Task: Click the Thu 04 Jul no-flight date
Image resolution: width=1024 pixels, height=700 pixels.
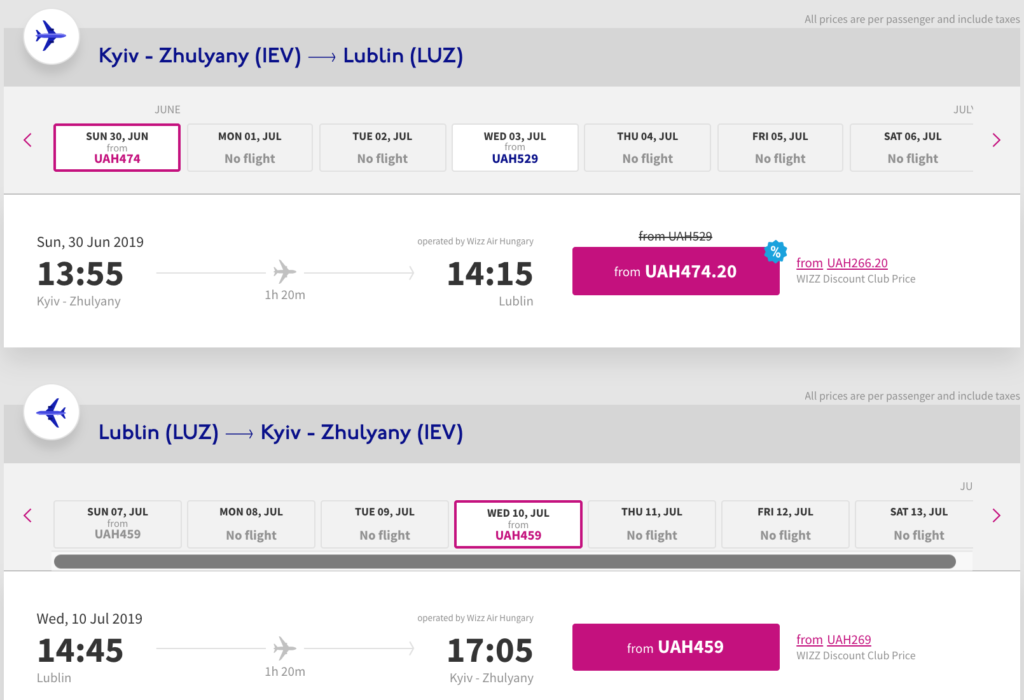Action: pyautogui.click(x=647, y=148)
